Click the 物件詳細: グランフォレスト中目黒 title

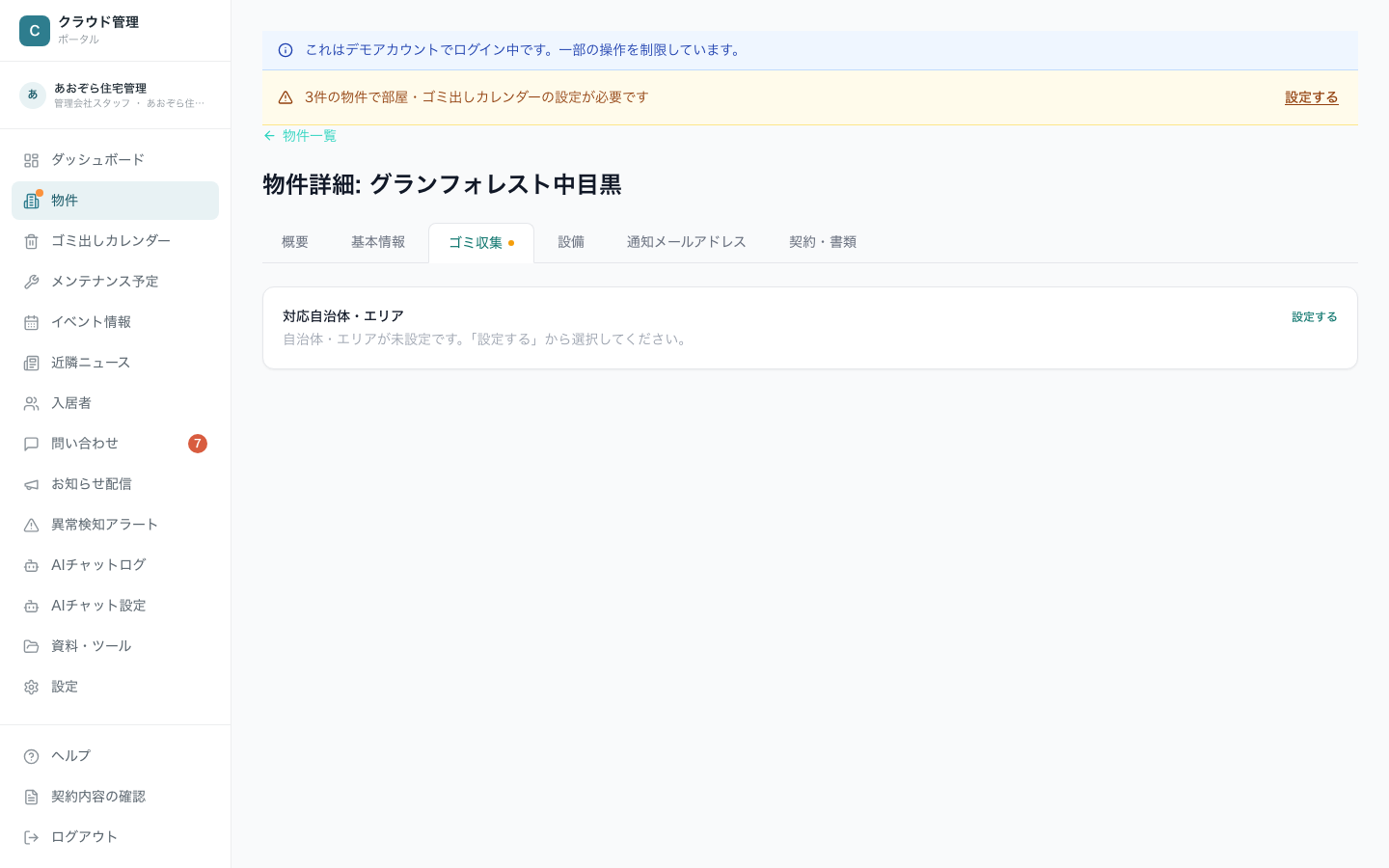click(x=442, y=184)
